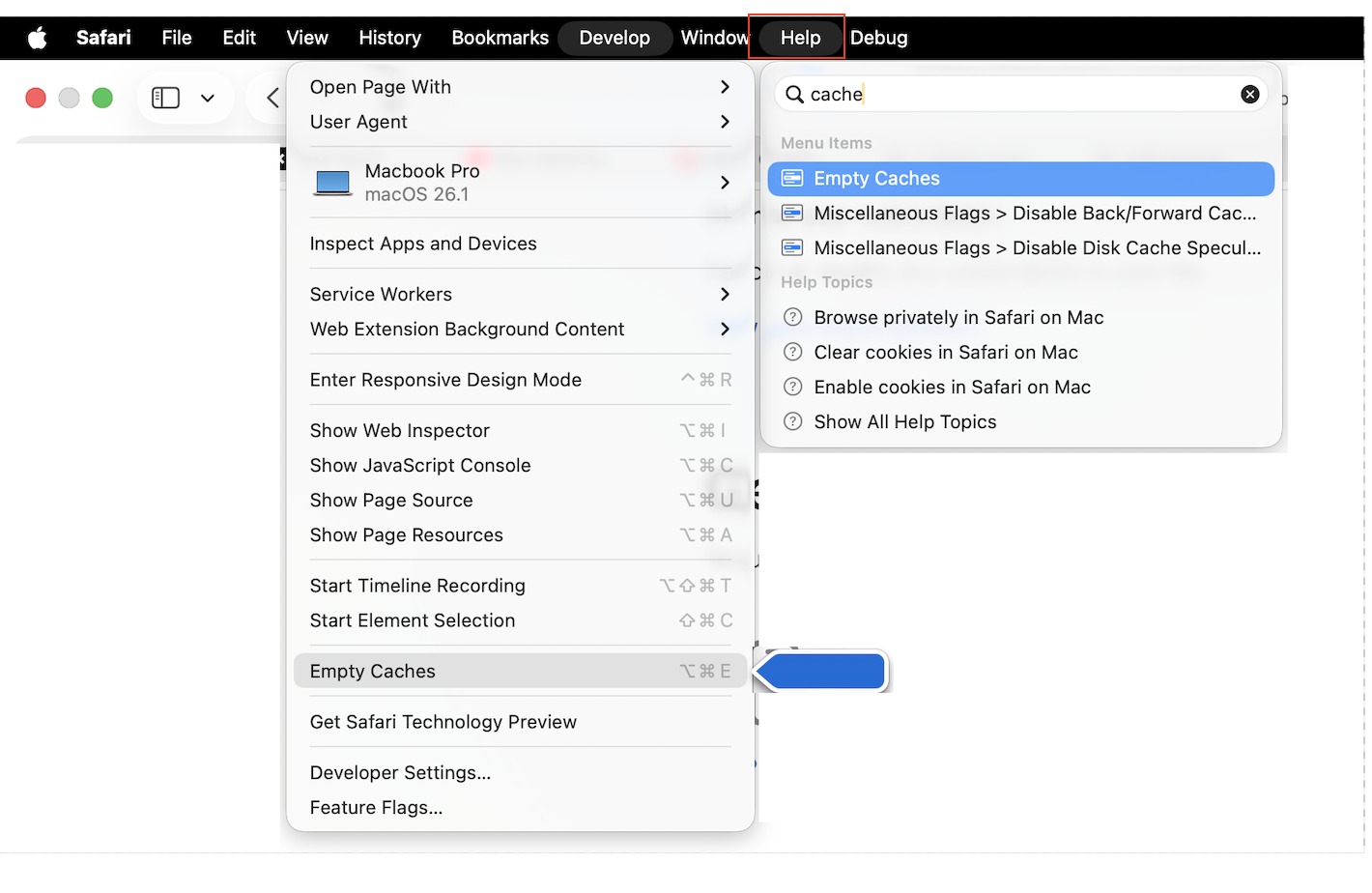Select Show Web Inspector
Screen dimensions: 1372x893
(521, 430)
